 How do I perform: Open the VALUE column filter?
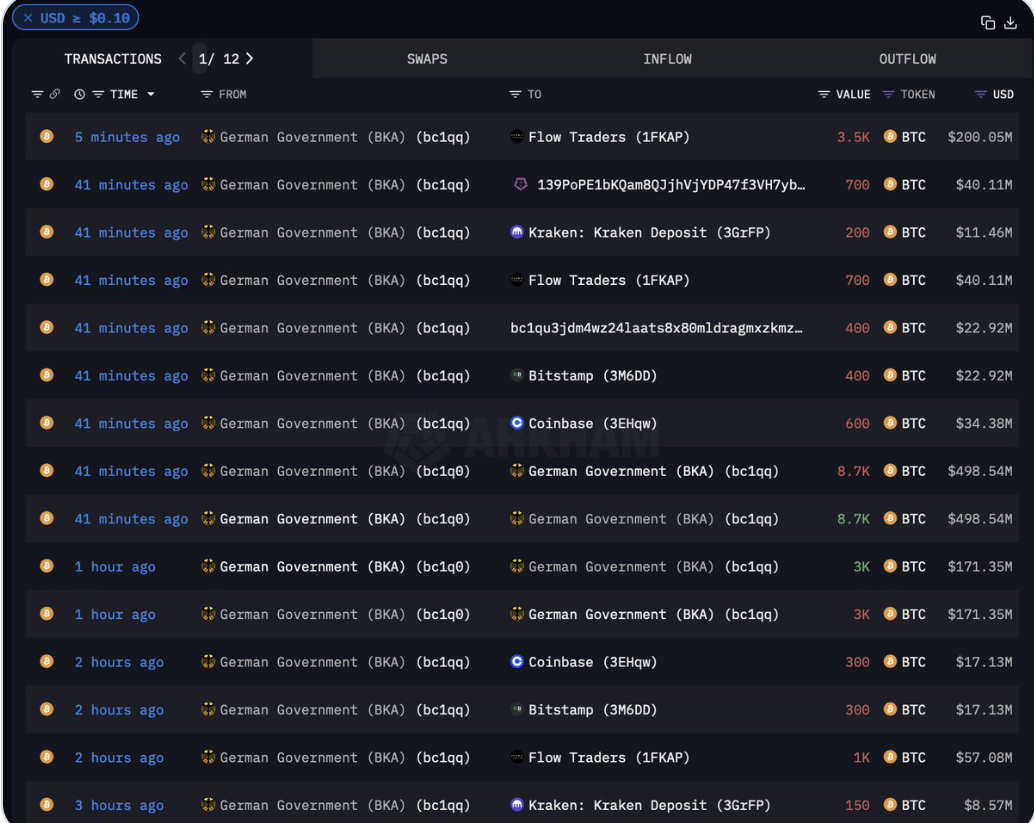point(824,94)
